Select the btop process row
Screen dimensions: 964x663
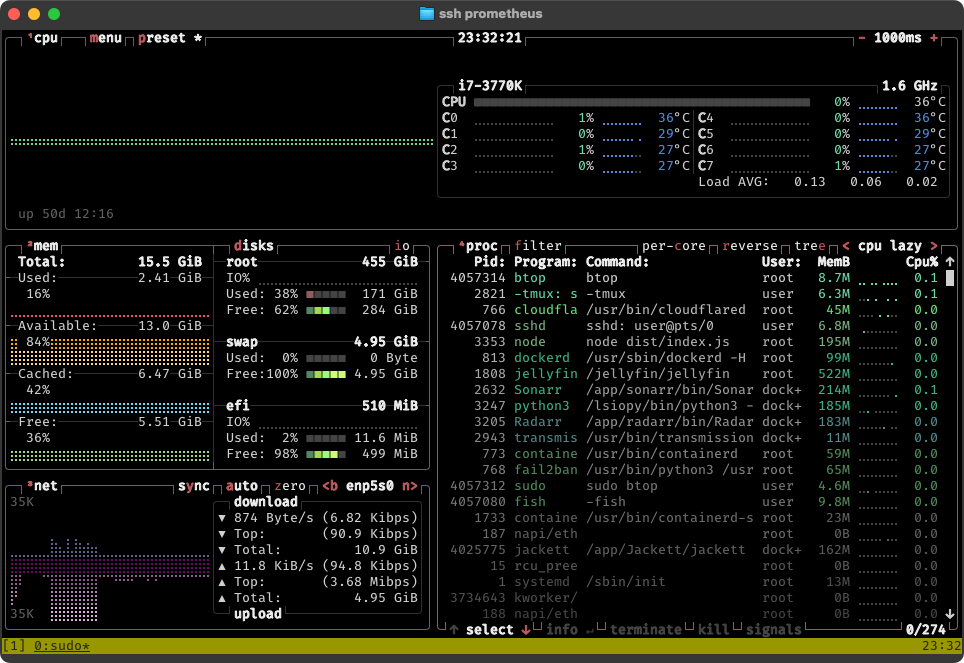coord(693,278)
